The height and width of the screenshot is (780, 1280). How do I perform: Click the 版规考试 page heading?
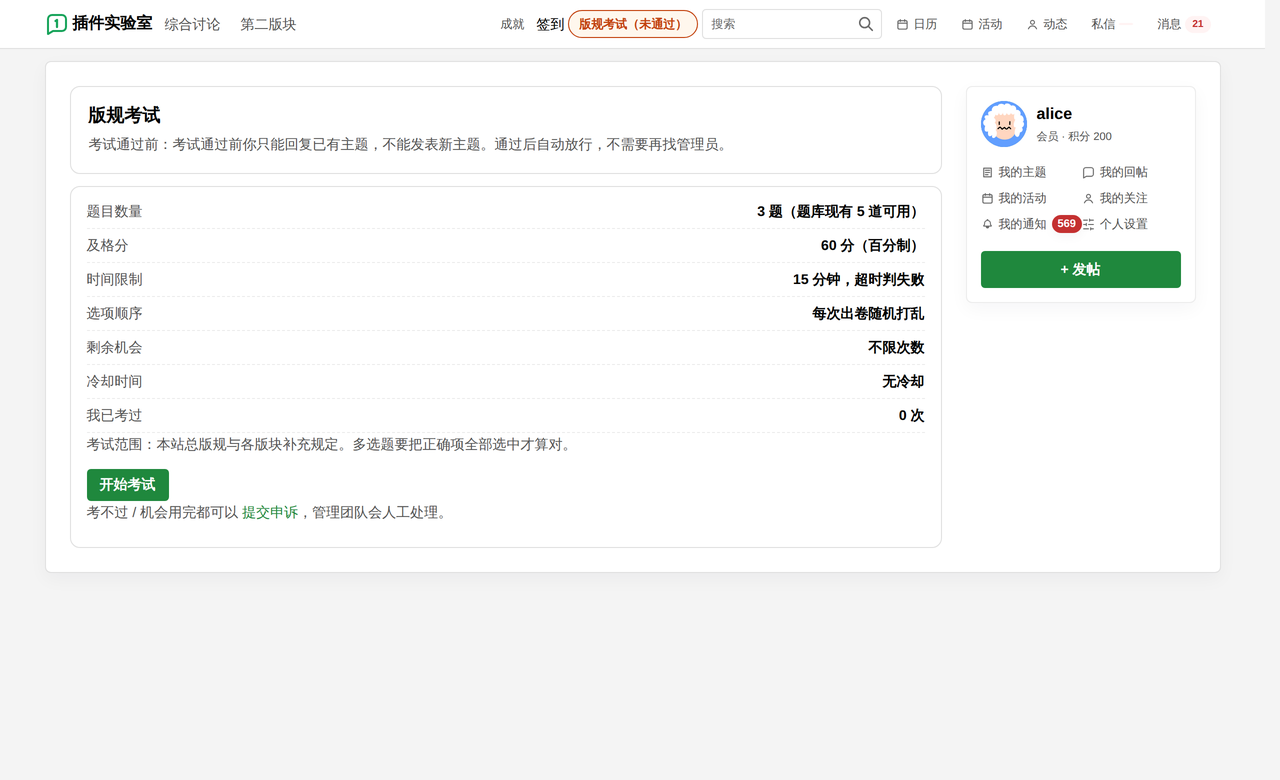[124, 115]
